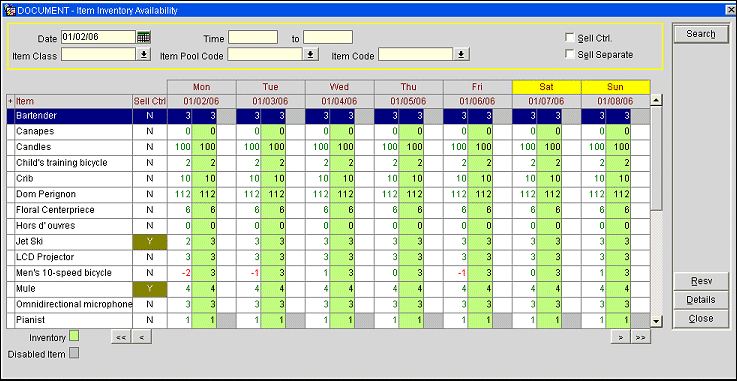Viewport: 737px width, 381px height.
Task: Advance one day with > button
Action: coord(620,337)
